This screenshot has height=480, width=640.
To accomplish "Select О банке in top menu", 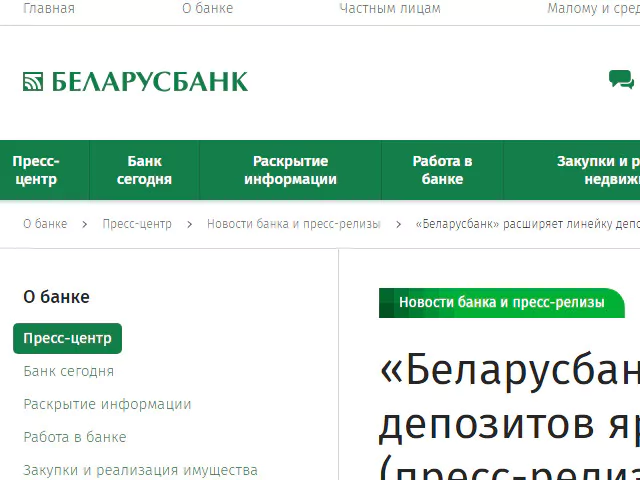I will pyautogui.click(x=207, y=9).
